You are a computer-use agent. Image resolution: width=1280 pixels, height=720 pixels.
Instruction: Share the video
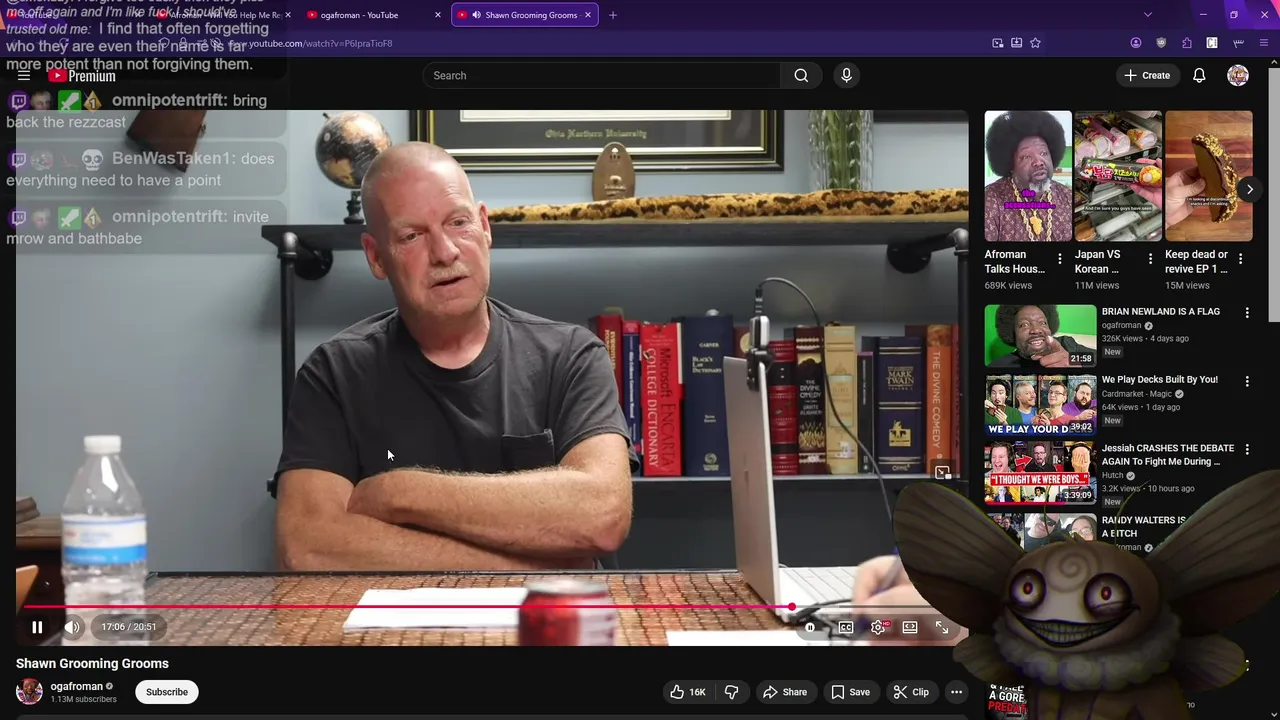tap(785, 692)
